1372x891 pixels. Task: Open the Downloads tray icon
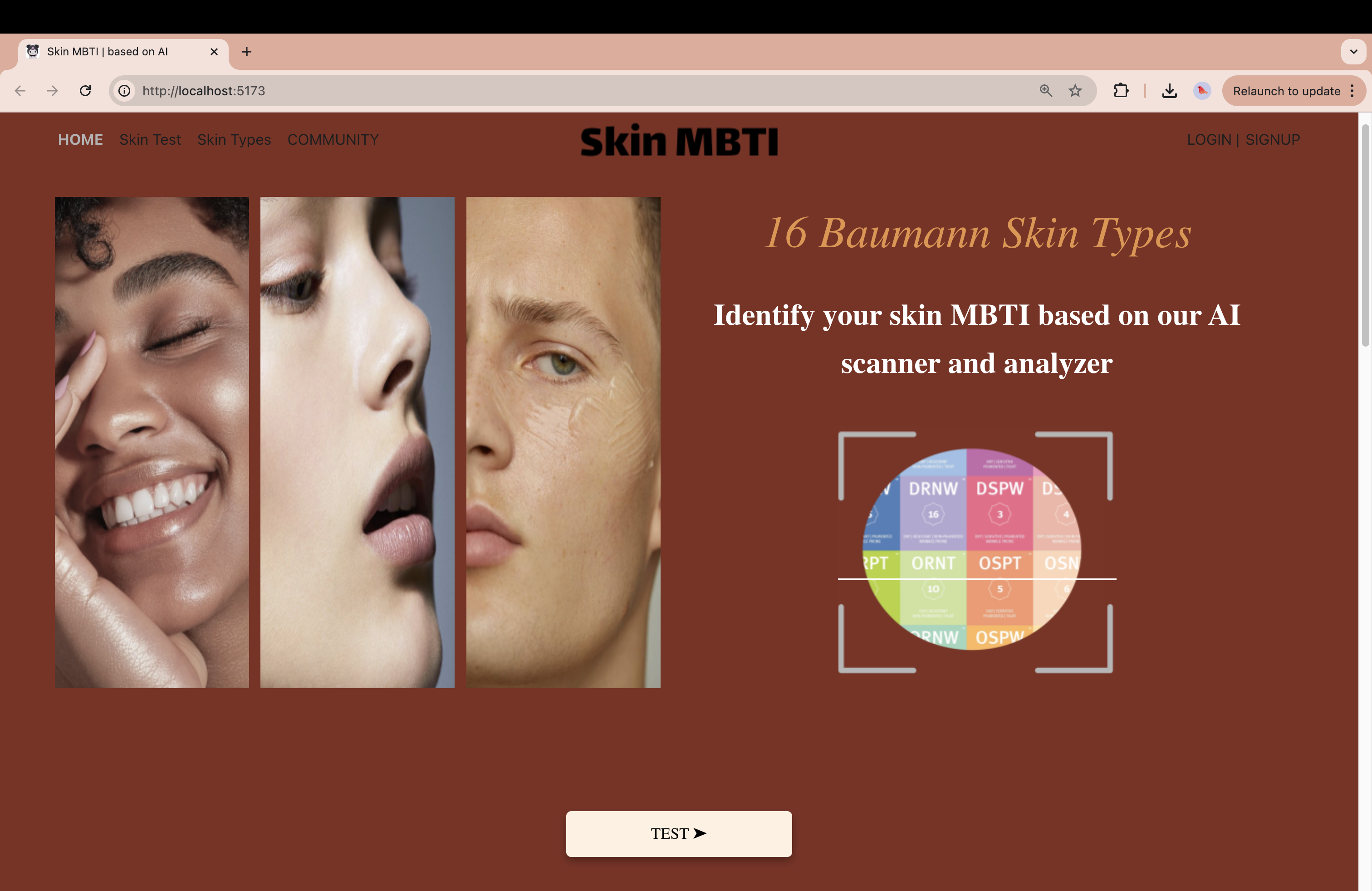point(1169,90)
